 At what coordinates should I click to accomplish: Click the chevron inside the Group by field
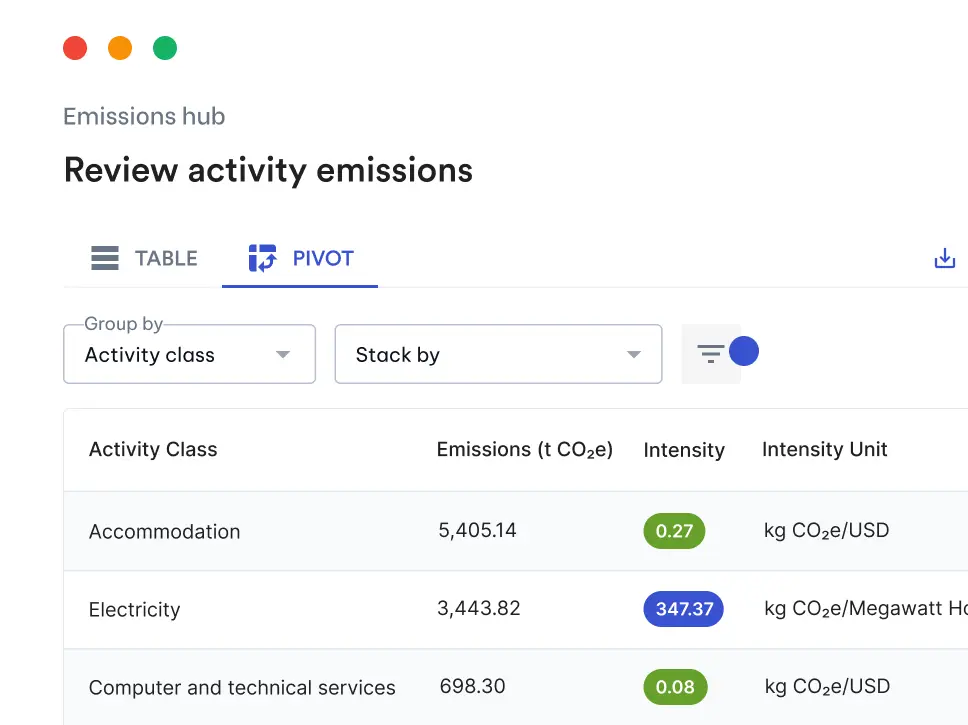click(285, 354)
